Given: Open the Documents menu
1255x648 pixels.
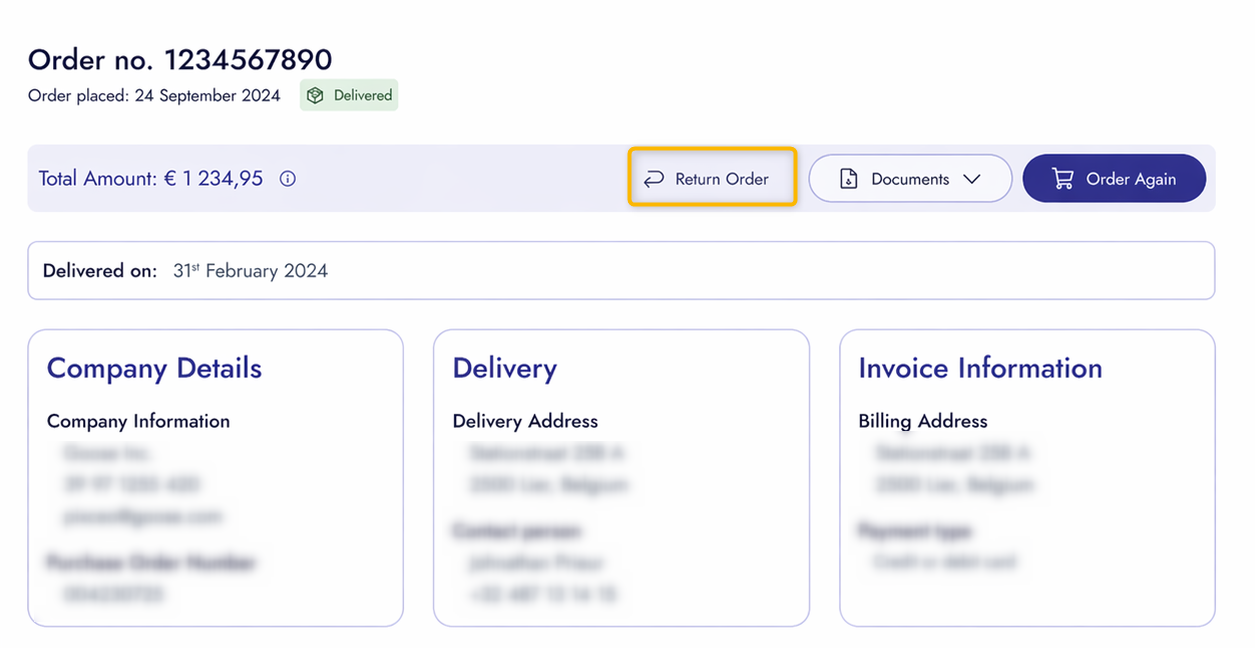Looking at the screenshot, I should tap(910, 179).
